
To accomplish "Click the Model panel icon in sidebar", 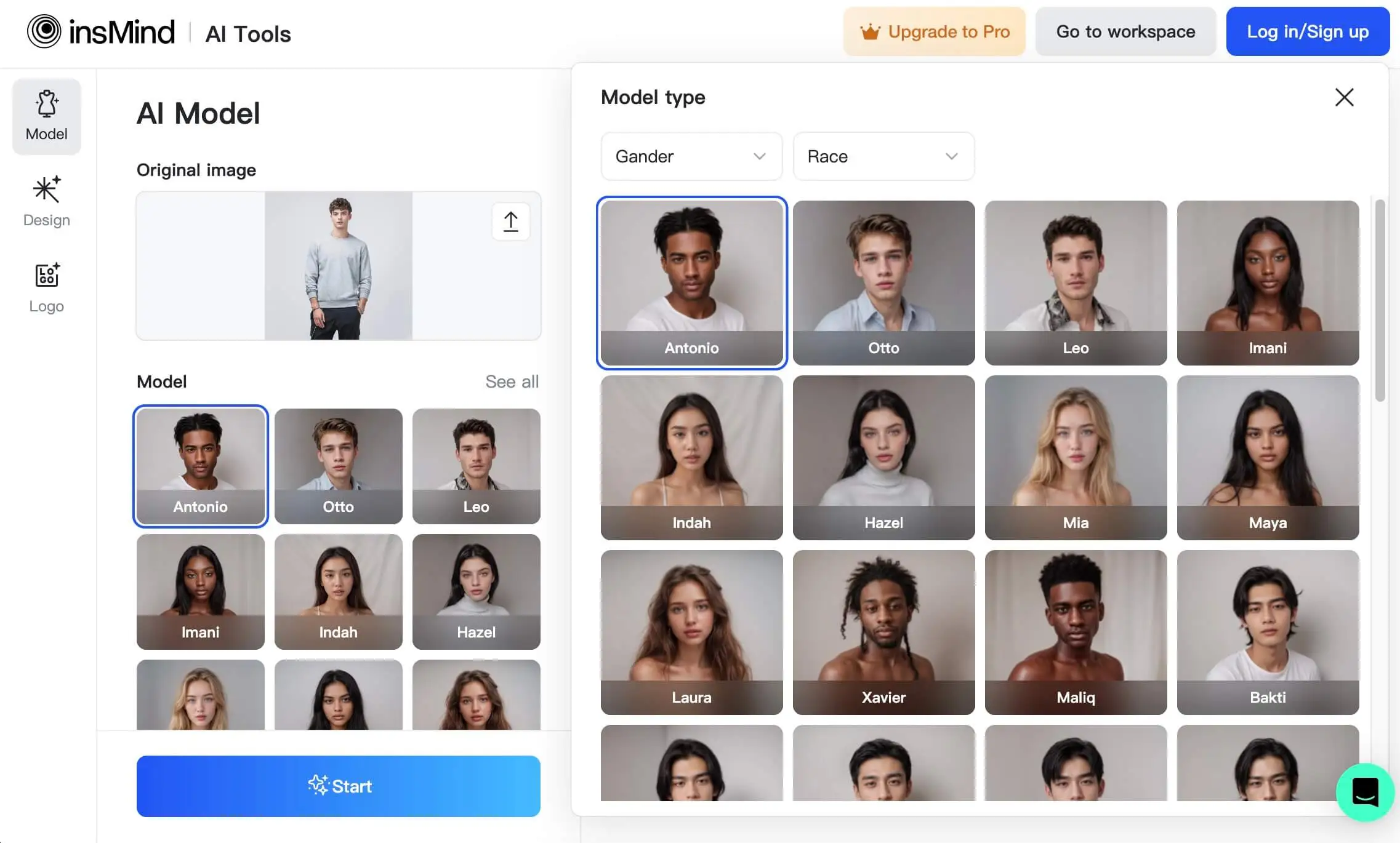I will click(x=46, y=112).
